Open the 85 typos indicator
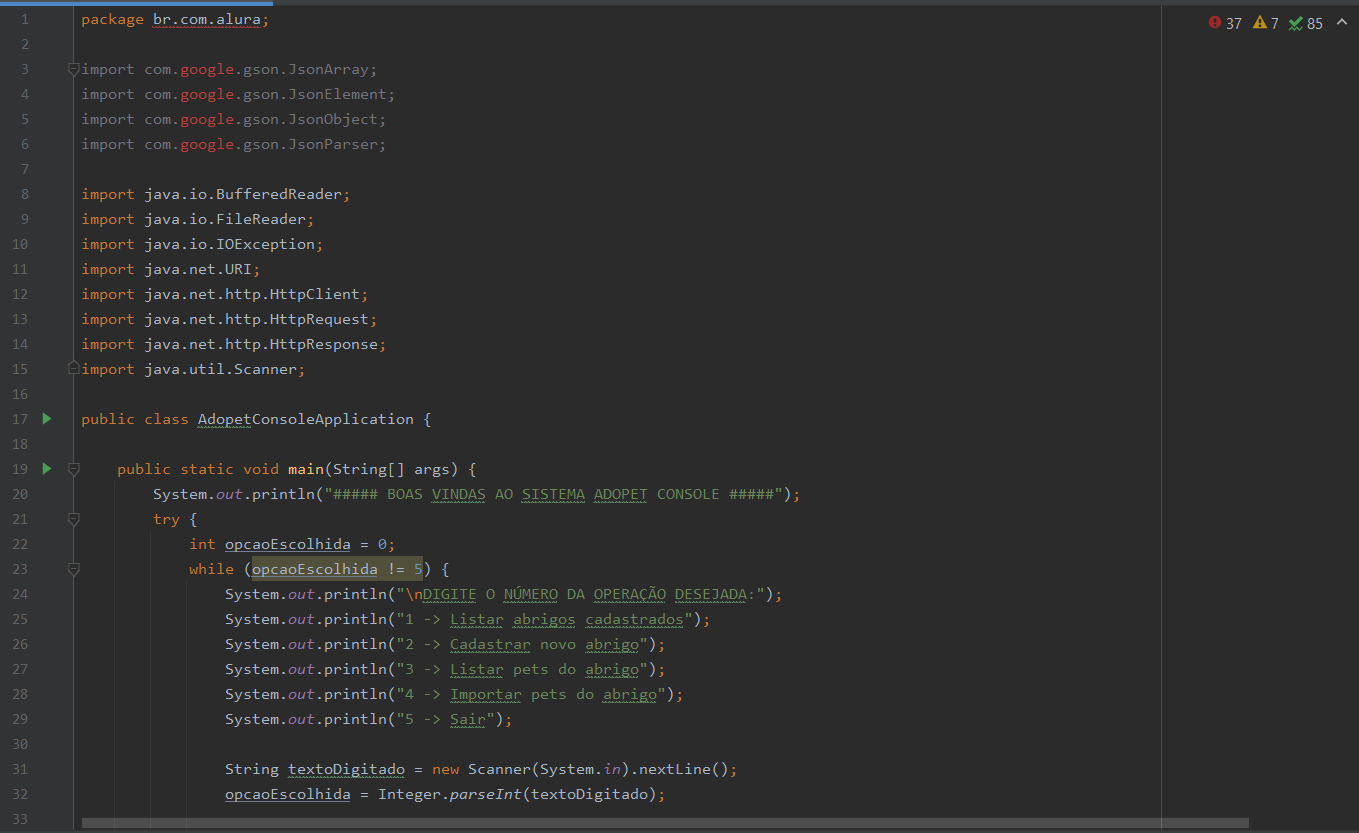The image size is (1359, 833). point(1306,23)
